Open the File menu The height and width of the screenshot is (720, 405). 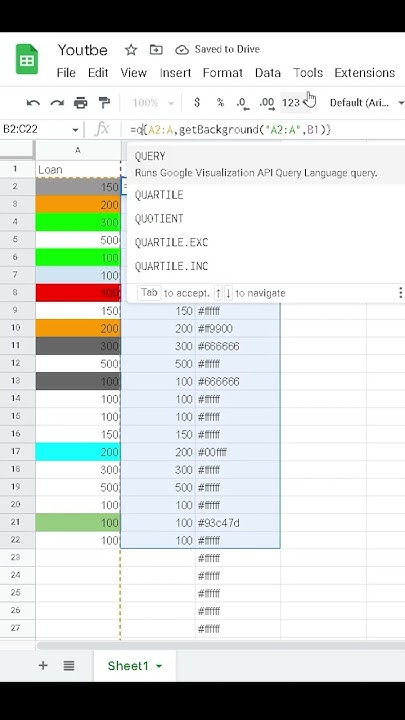point(66,73)
